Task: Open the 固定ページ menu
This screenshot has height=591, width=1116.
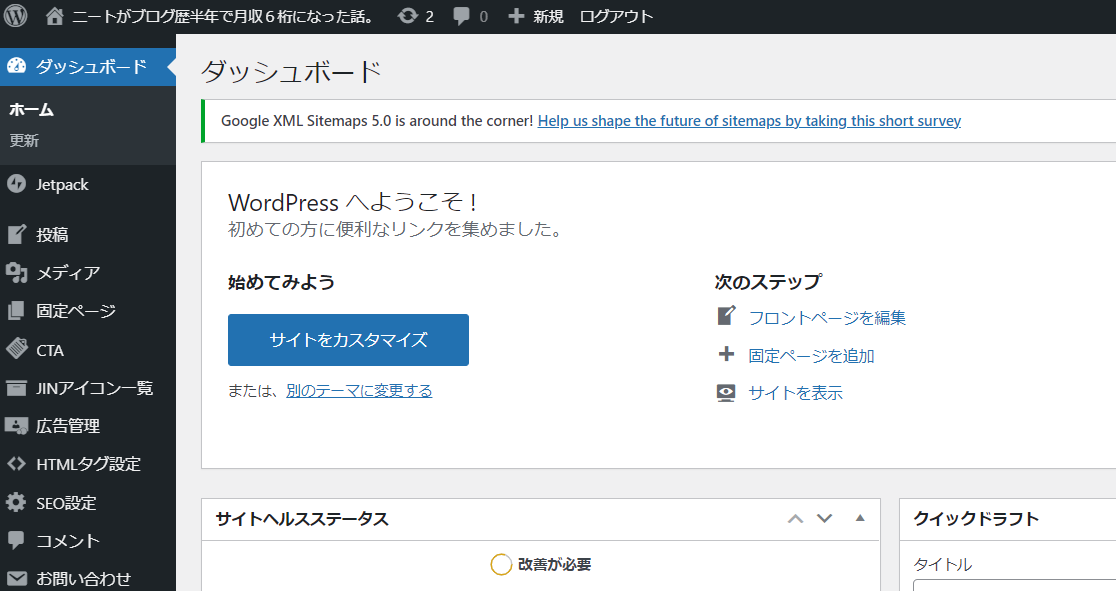Action: pyautogui.click(x=88, y=311)
